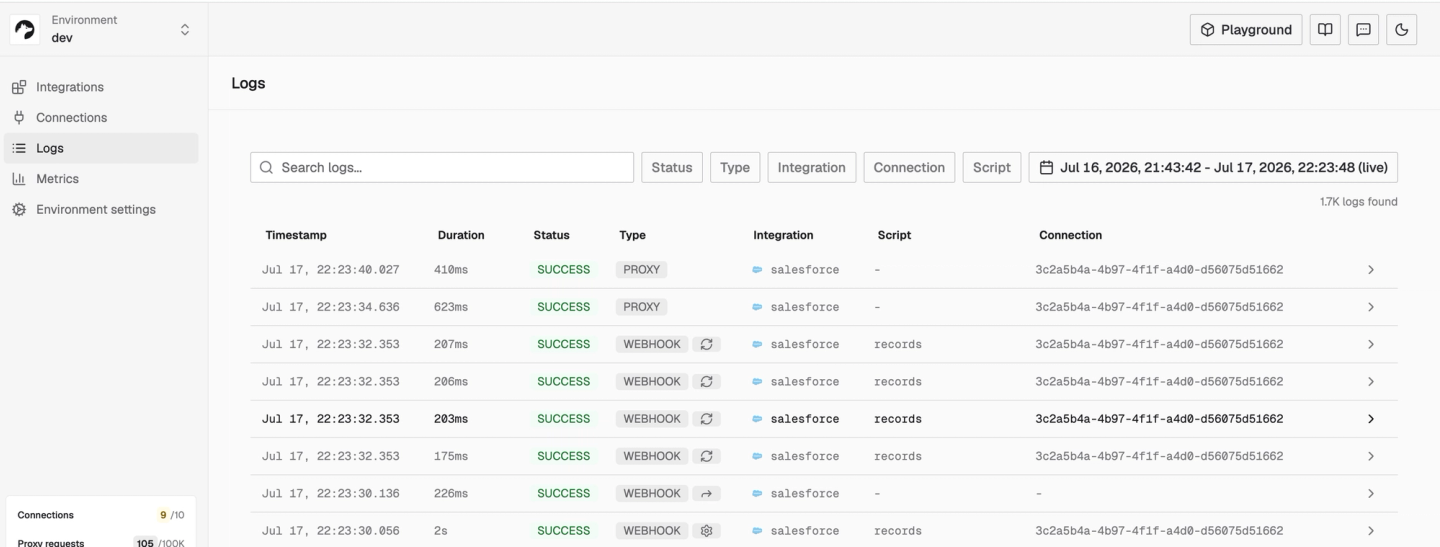Click timestamp Jul 17, 22:23:30.056

click(x=330, y=531)
